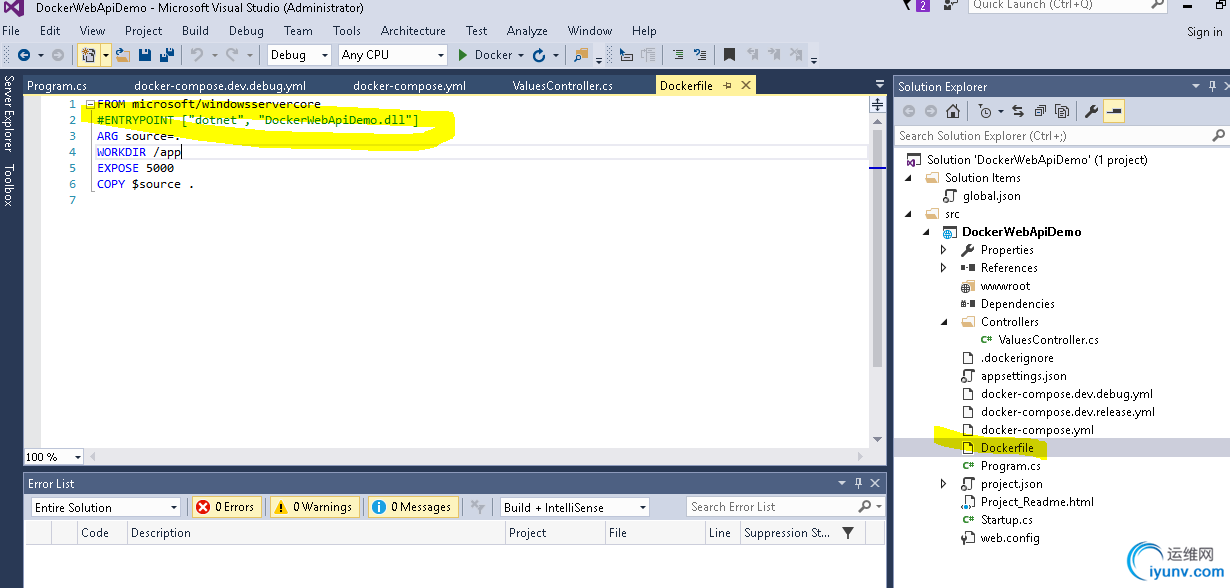Open Properties with the wrench icon
1230x588 pixels.
[1092, 111]
